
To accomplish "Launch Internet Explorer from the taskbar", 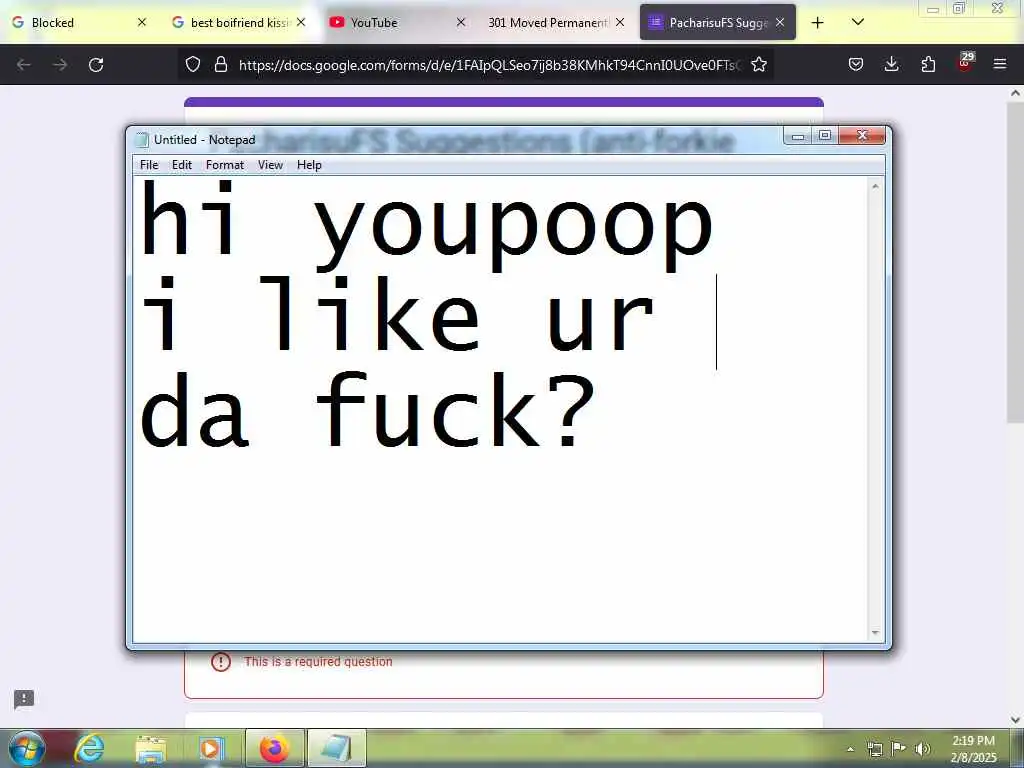I will pyautogui.click(x=89, y=748).
